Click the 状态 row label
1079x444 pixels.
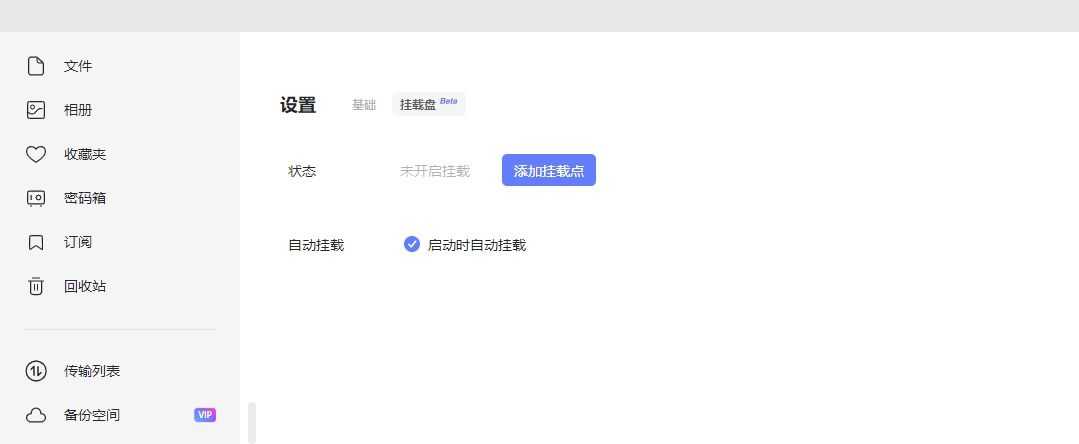click(302, 171)
